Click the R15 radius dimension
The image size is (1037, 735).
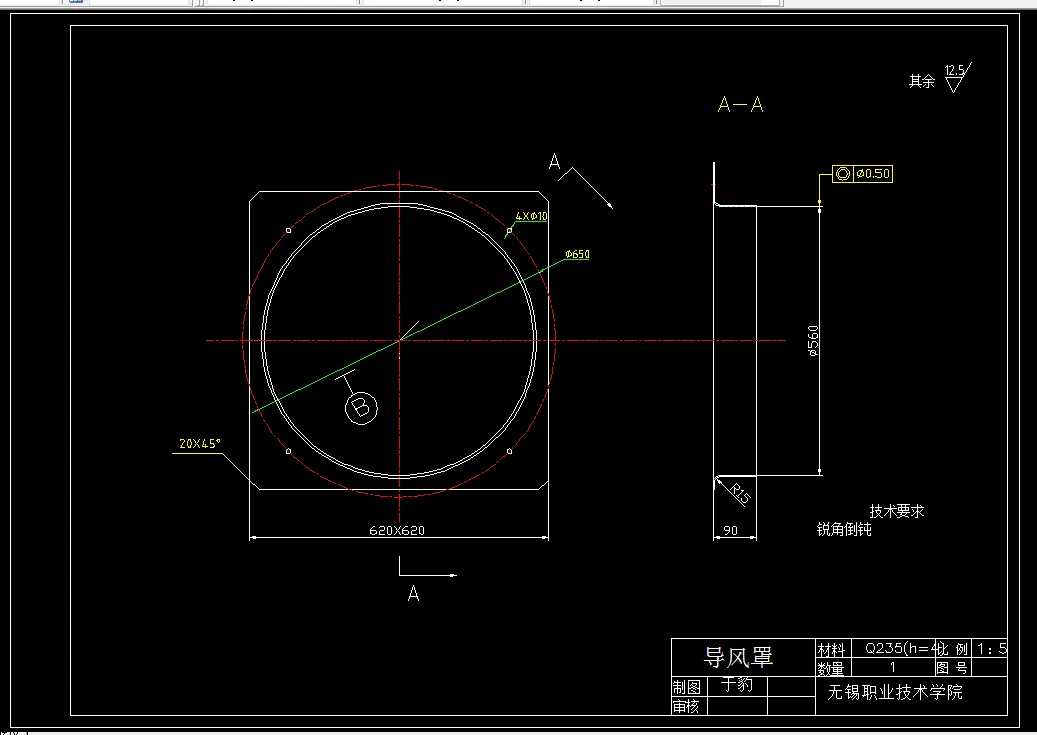(x=741, y=494)
